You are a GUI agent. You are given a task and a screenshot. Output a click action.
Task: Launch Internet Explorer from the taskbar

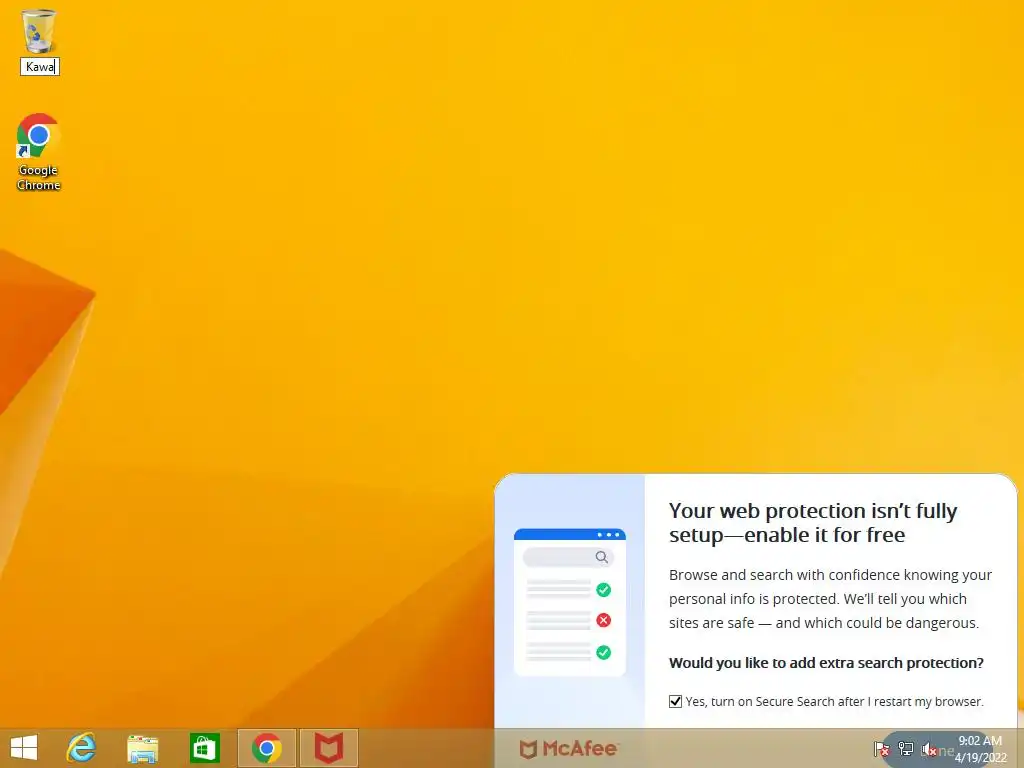tap(81, 748)
